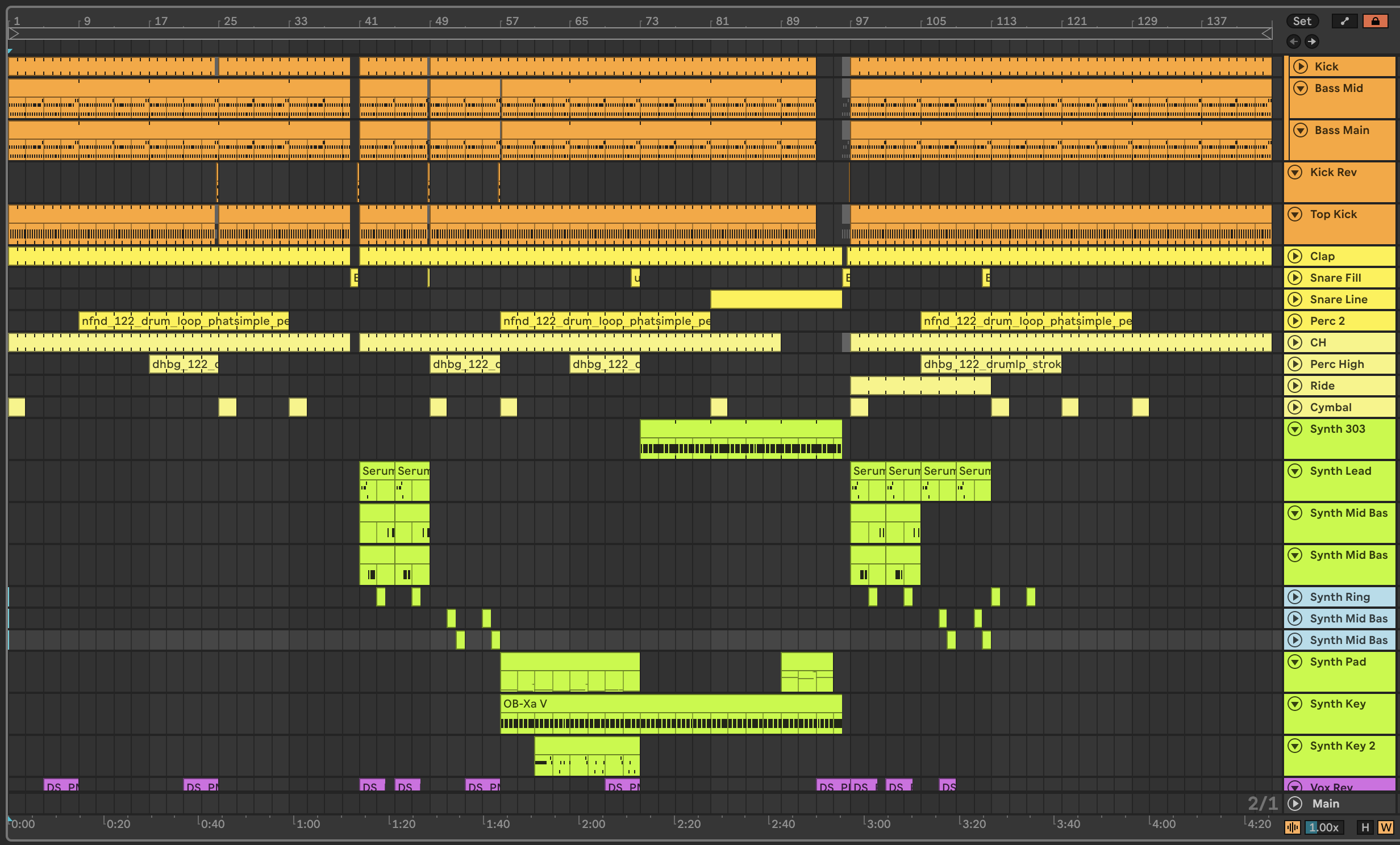Select the OB-Xa V clip
Image resolution: width=1400 pixels, height=845 pixels.
(x=670, y=704)
